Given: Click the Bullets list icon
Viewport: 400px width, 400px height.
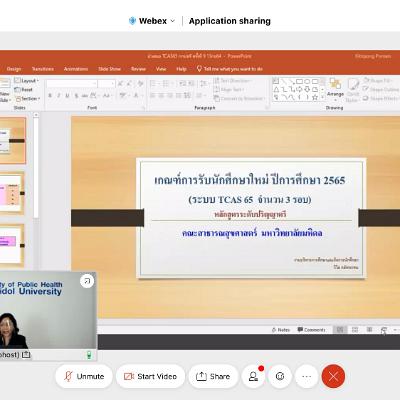Looking at the screenshot, I should coord(154,83).
